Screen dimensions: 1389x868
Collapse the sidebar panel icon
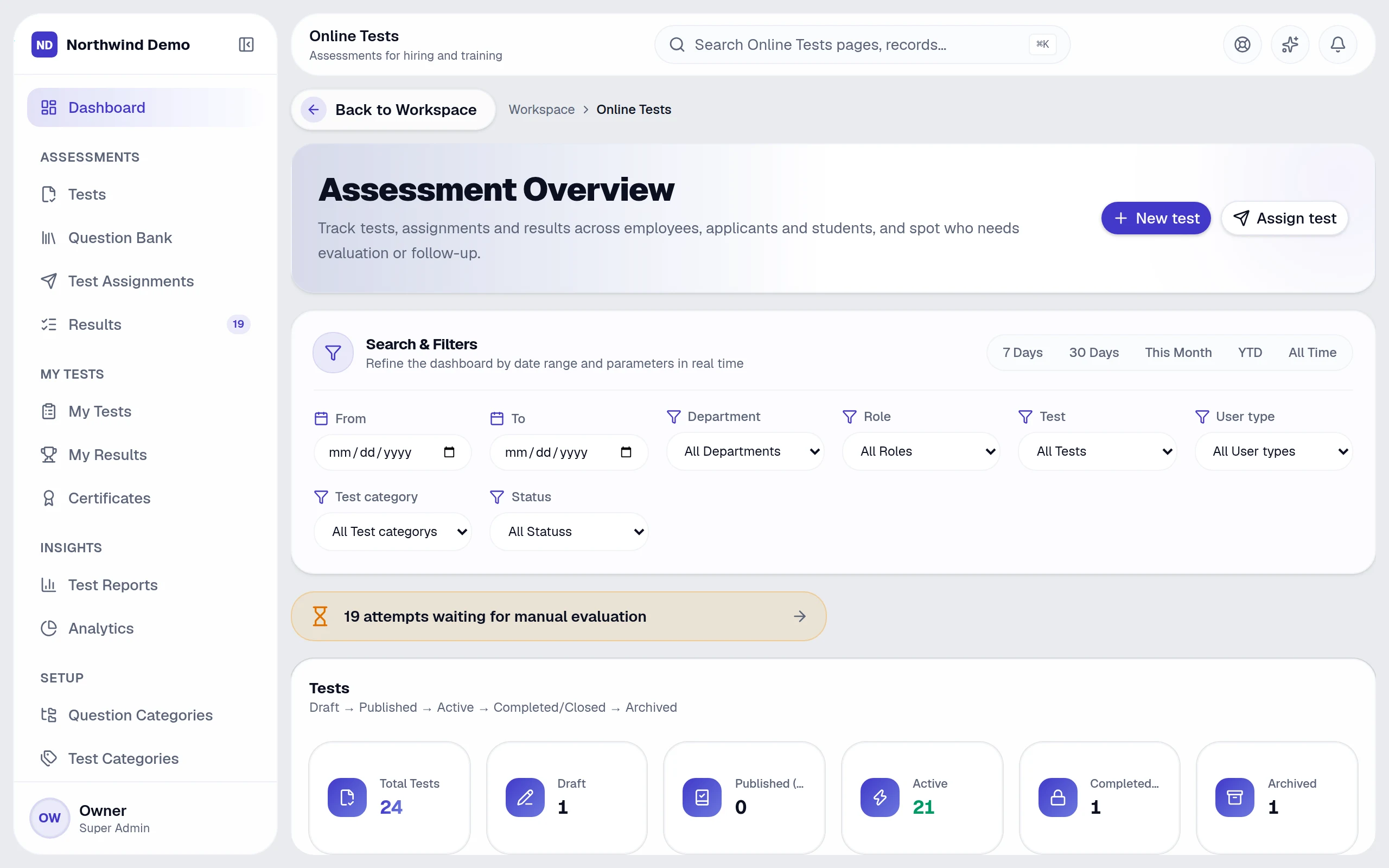pos(246,45)
